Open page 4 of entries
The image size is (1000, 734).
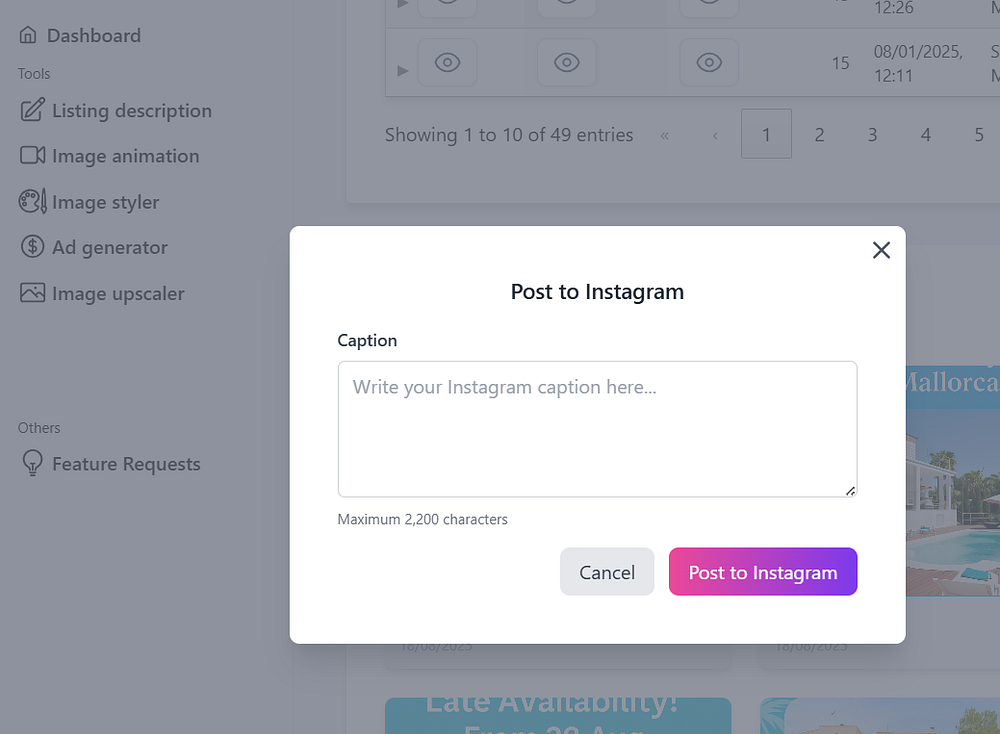click(x=925, y=134)
